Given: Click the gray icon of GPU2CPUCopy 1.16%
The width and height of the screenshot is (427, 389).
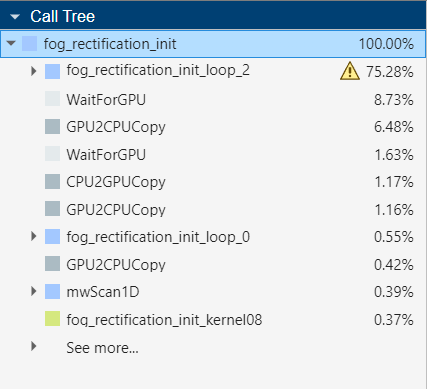Looking at the screenshot, I should [x=52, y=209].
